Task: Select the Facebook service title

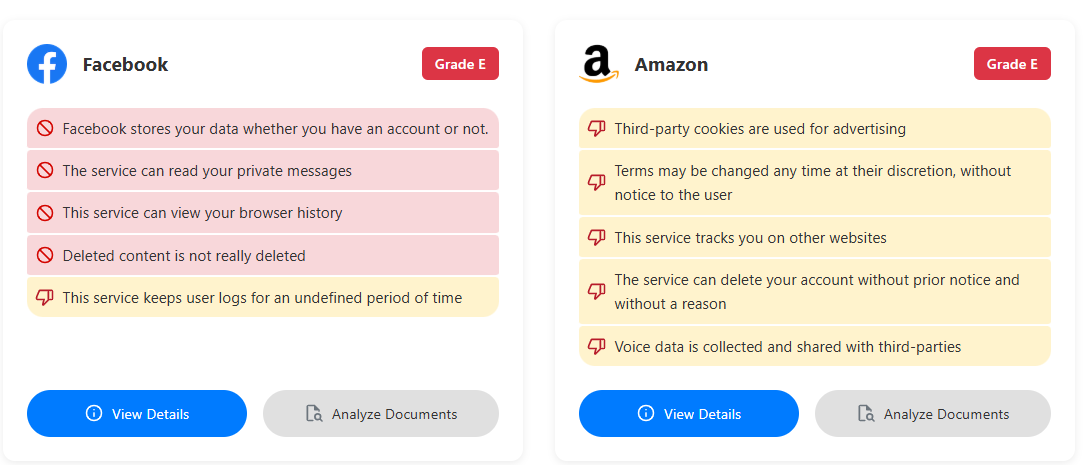Action: [x=125, y=65]
